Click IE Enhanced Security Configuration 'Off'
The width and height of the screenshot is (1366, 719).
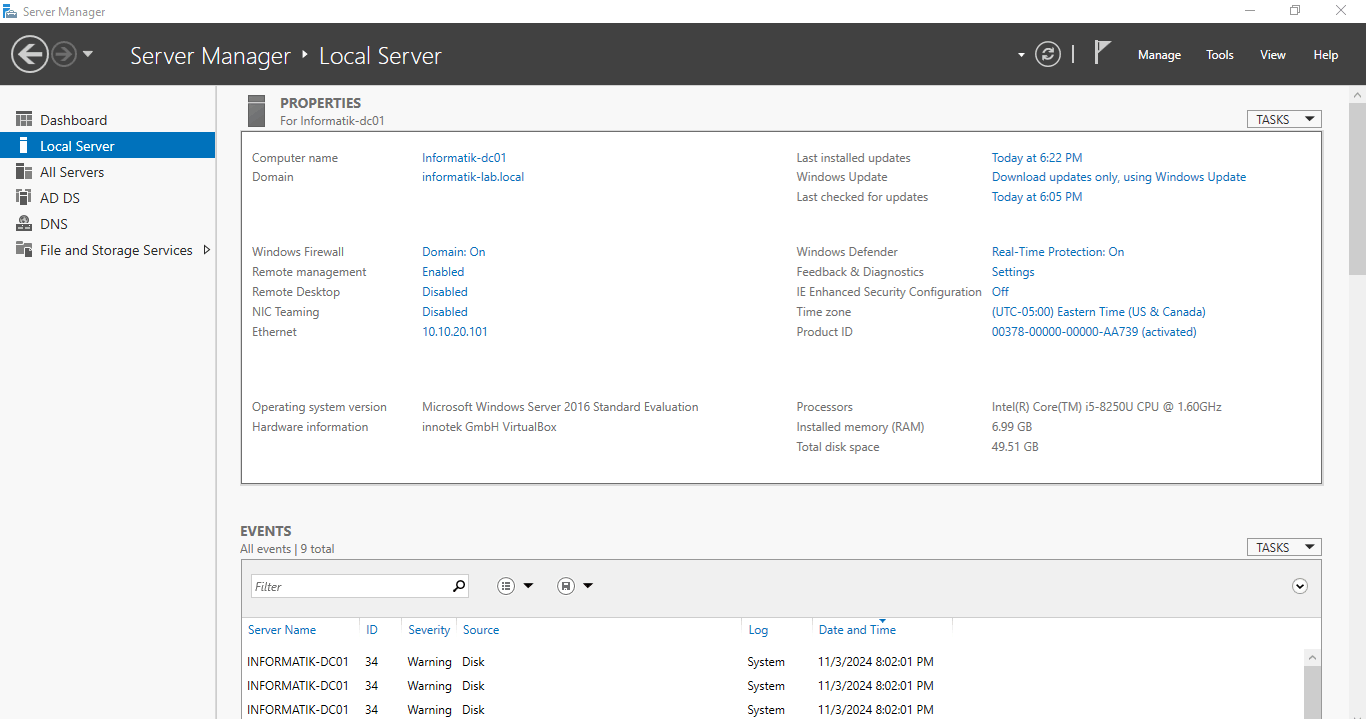[x=1000, y=292]
